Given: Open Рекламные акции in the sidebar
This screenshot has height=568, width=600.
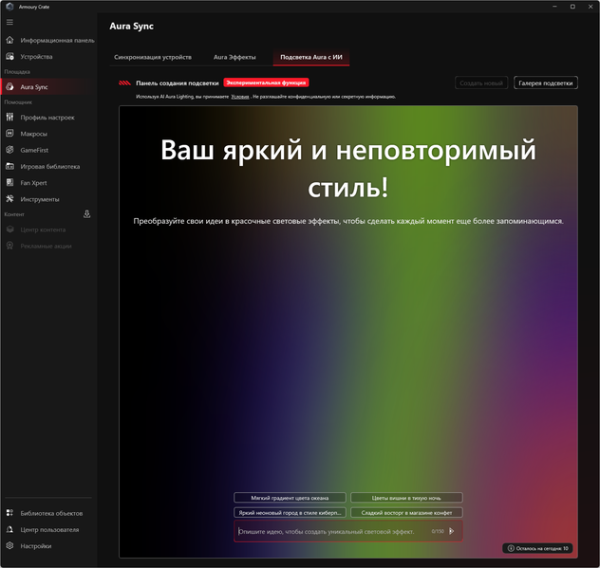Looking at the screenshot, I should [48, 246].
